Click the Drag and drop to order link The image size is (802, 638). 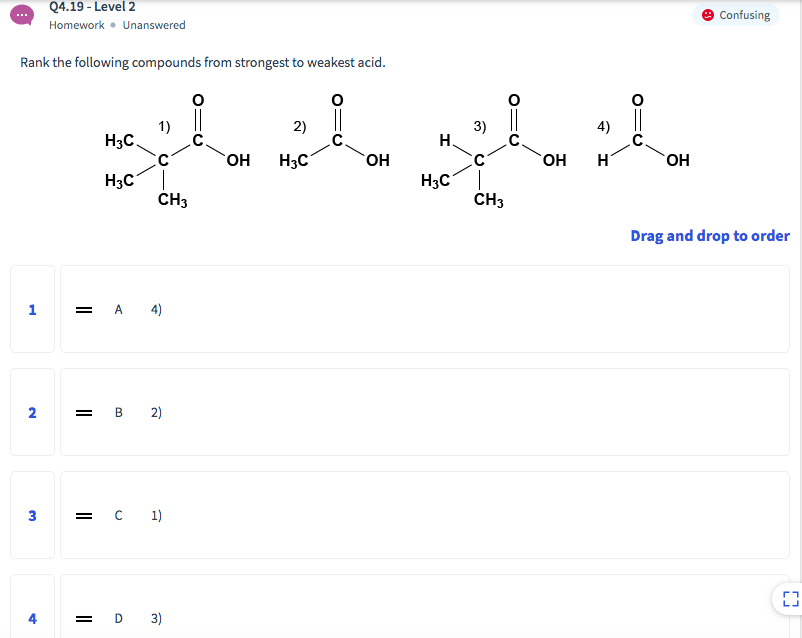click(709, 235)
